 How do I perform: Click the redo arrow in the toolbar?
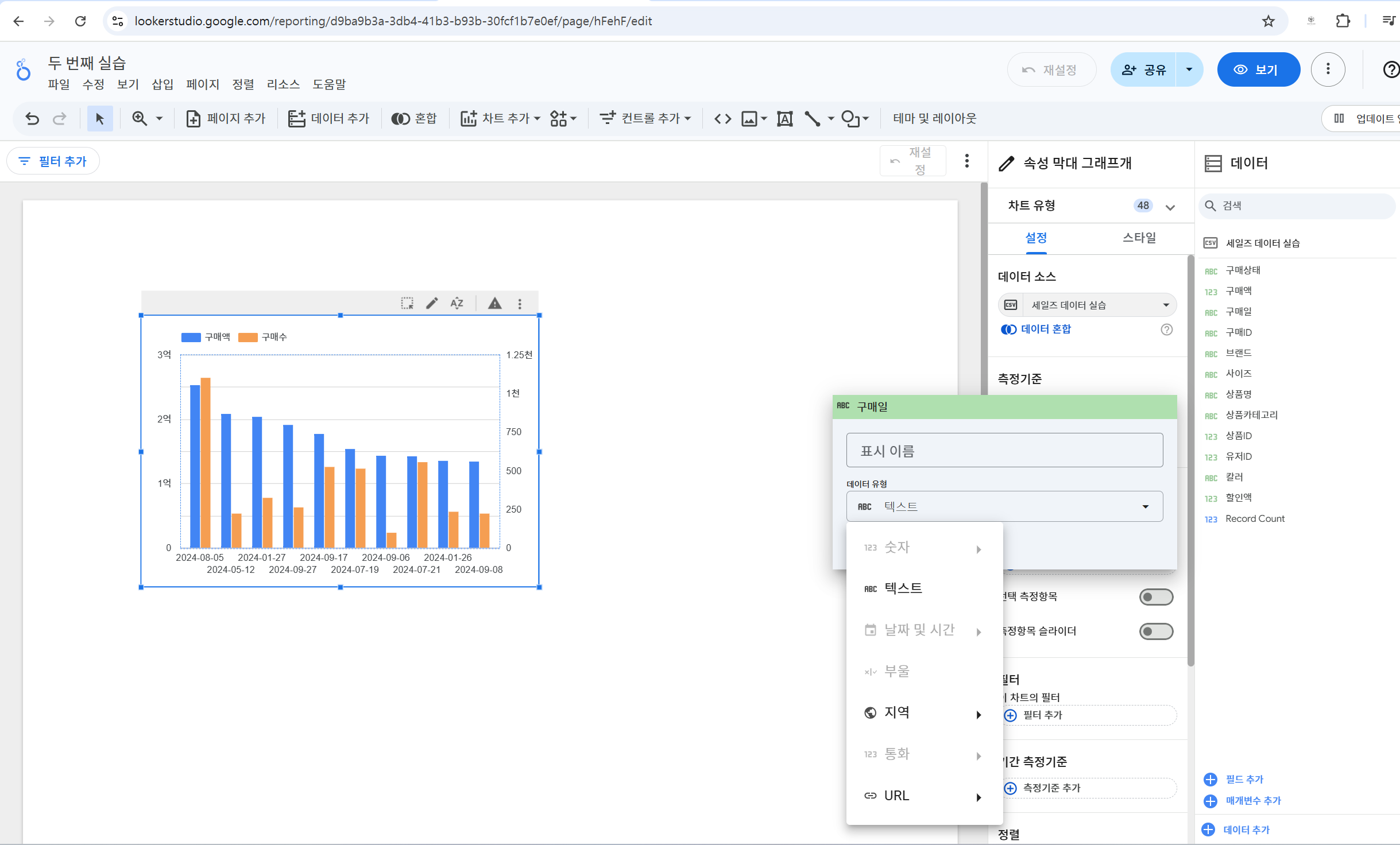tap(59, 119)
